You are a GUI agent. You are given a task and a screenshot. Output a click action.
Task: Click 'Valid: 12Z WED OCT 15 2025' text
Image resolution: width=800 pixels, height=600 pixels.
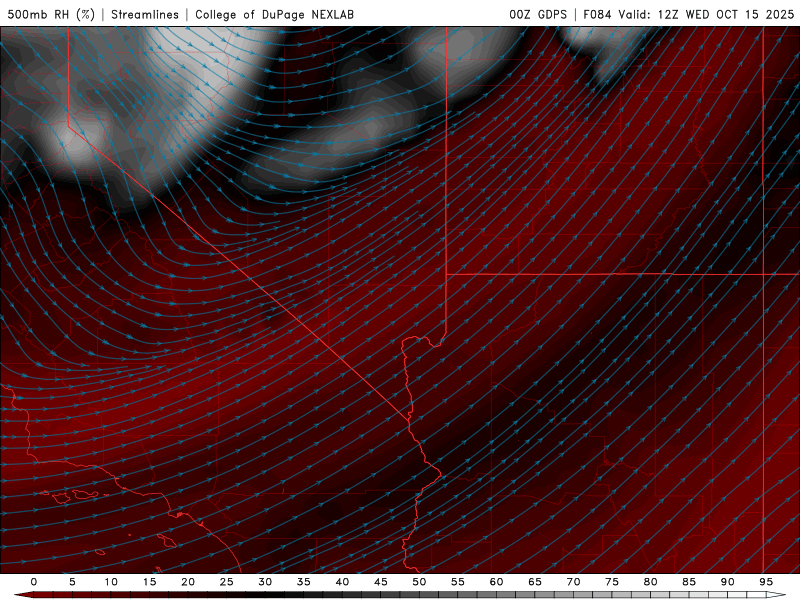707,14
